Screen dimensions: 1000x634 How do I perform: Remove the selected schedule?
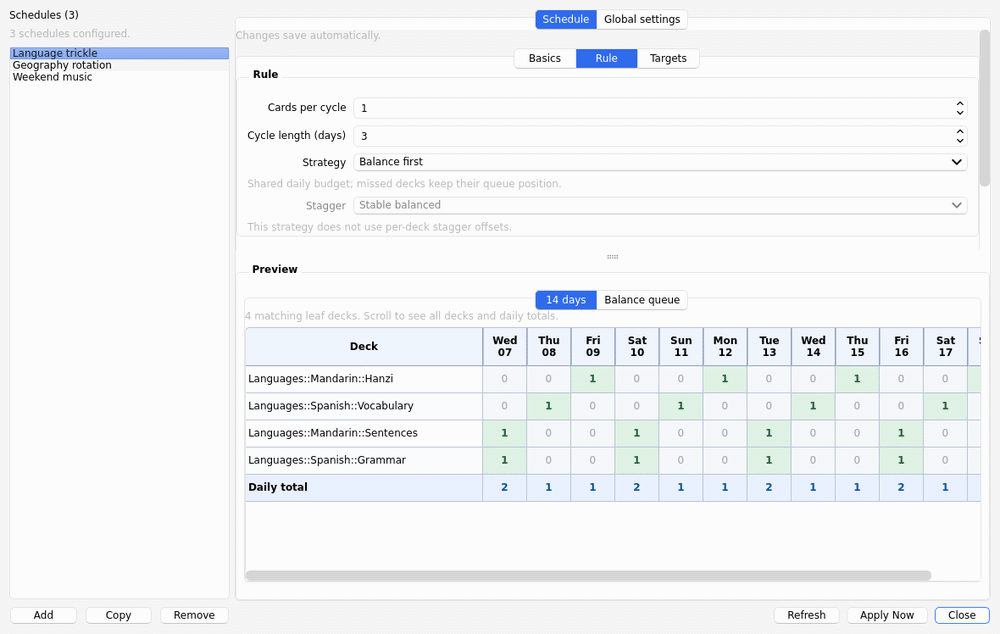[194, 615]
